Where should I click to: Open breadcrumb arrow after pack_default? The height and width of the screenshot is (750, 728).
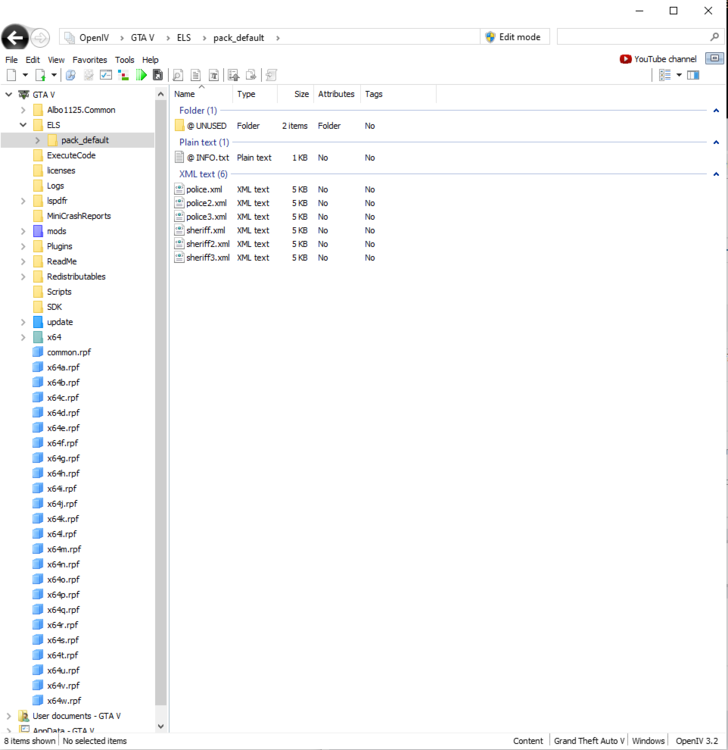point(277,38)
